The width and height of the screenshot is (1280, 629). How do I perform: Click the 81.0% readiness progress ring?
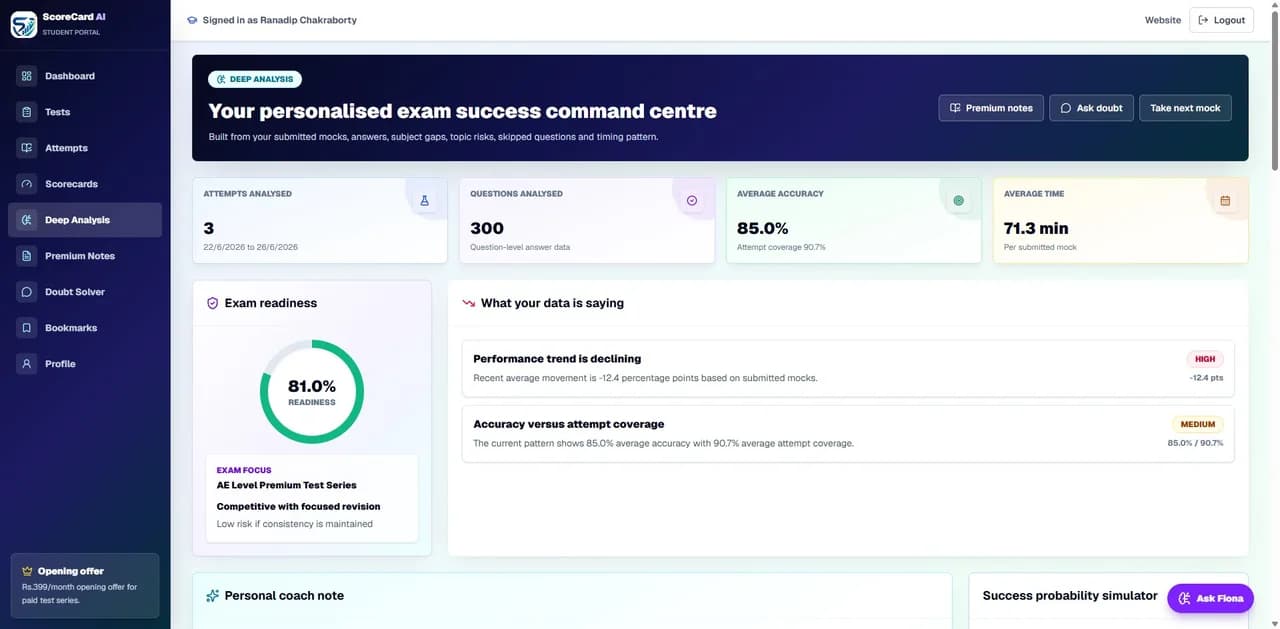pyautogui.click(x=312, y=392)
